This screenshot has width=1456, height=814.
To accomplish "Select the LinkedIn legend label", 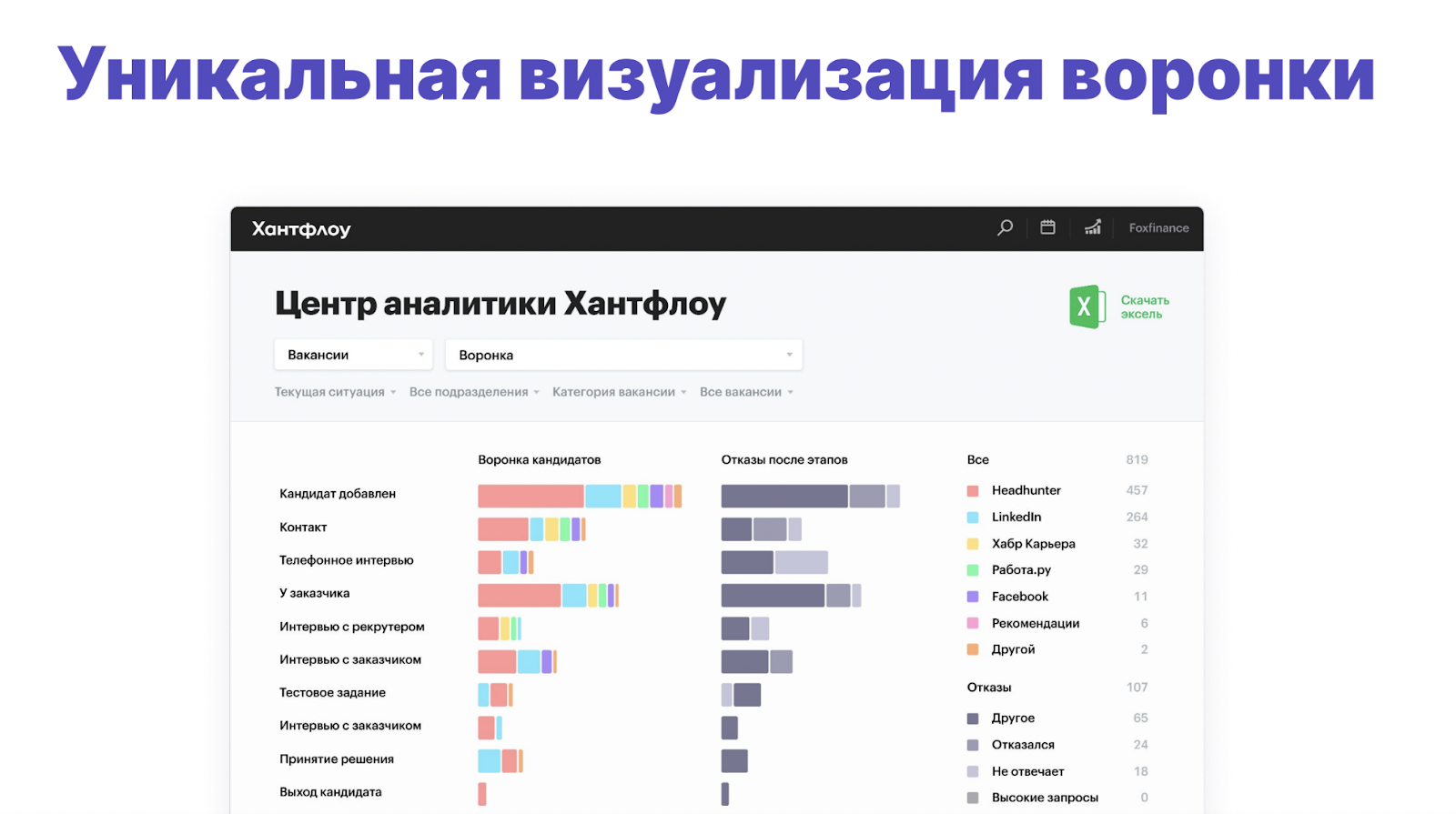I will (1016, 517).
